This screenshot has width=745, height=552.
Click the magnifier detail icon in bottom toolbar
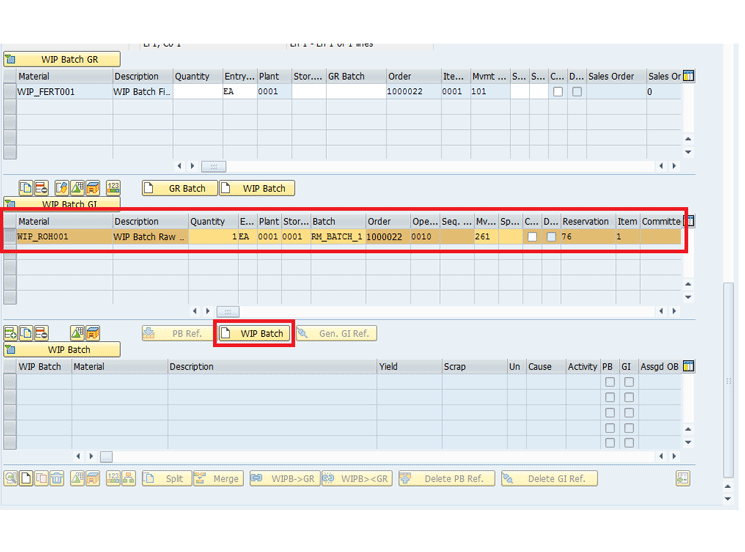(x=11, y=479)
